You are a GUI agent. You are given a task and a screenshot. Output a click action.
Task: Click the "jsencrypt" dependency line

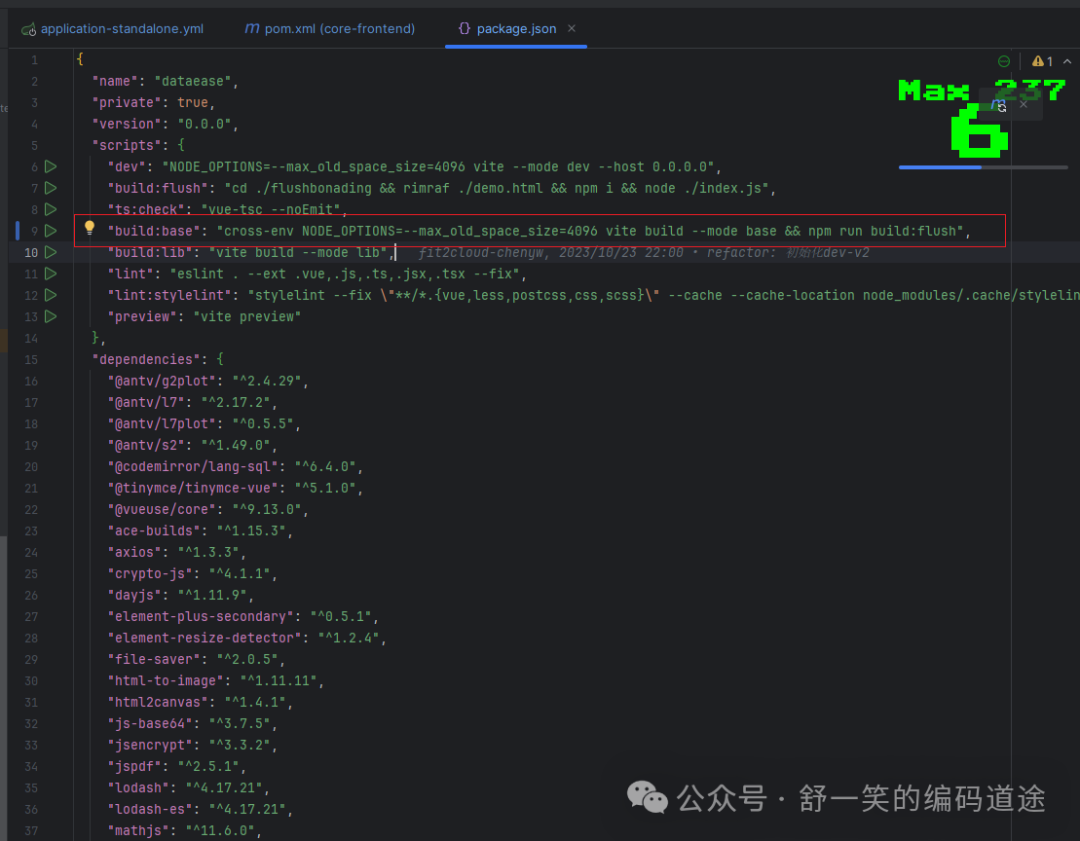click(x=192, y=745)
